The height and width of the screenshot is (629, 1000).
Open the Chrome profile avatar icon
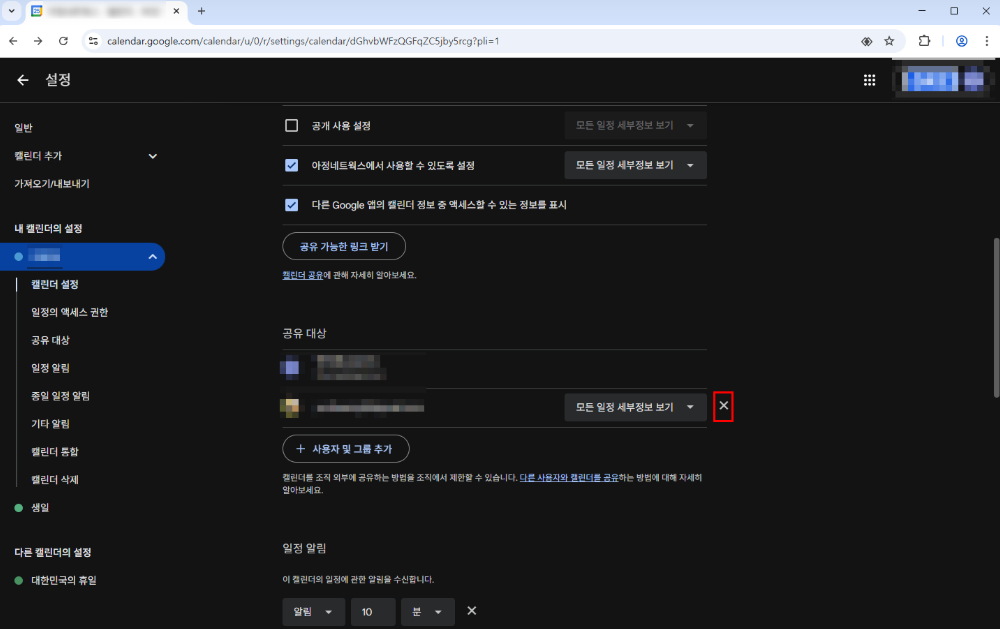pos(961,41)
